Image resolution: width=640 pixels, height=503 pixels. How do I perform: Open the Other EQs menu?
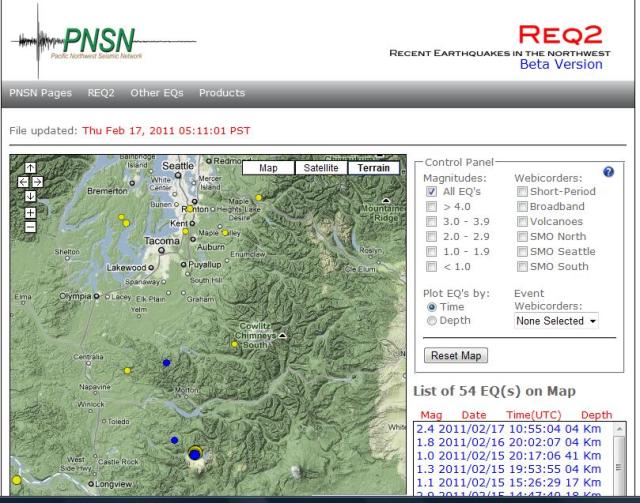[x=157, y=93]
